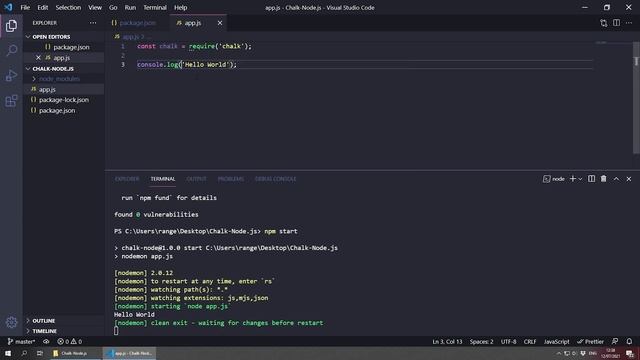Image resolution: width=640 pixels, height=360 pixels.
Task: Click the master branch indicator
Action: point(21,341)
